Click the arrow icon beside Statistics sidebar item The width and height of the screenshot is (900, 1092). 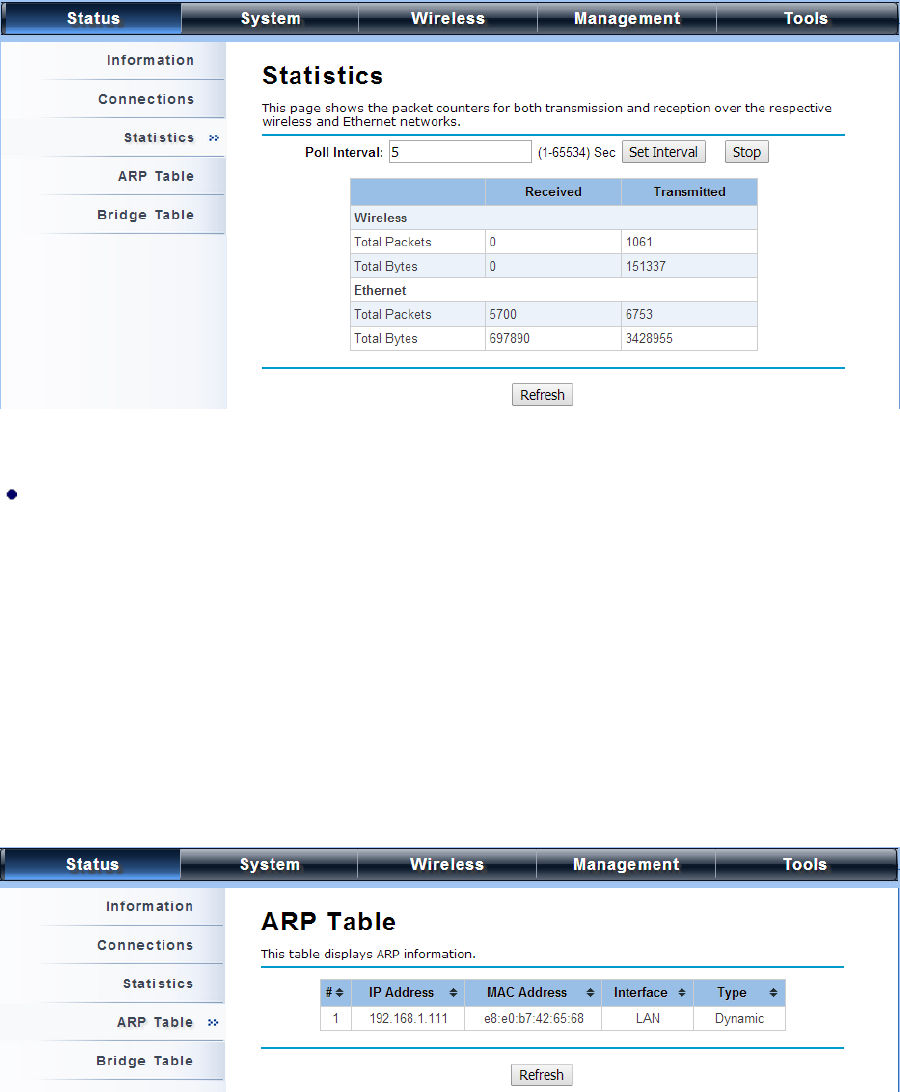point(214,138)
